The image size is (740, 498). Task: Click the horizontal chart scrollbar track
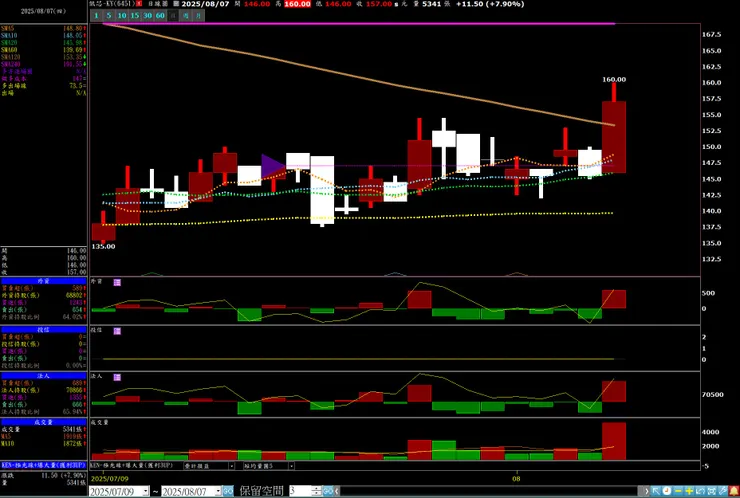[491, 491]
